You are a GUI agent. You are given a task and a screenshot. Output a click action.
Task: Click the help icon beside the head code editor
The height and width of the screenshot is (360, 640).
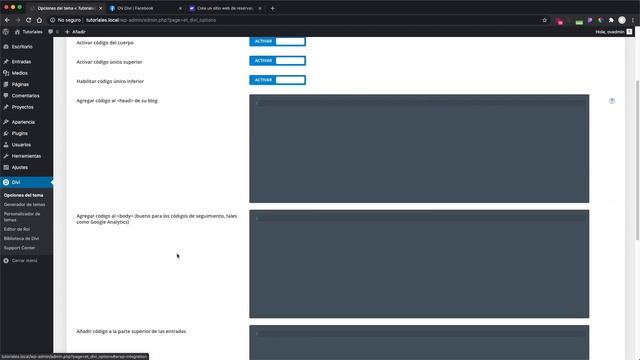coord(611,101)
